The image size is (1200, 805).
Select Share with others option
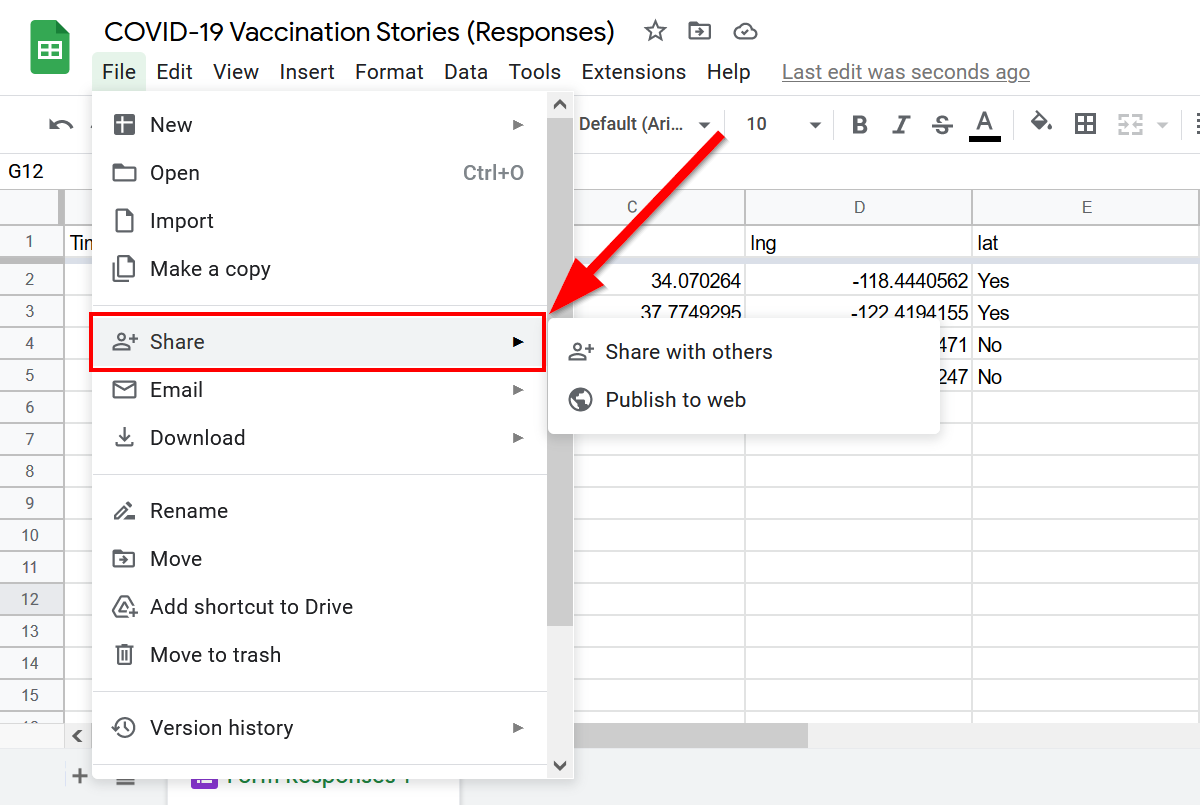pyautogui.click(x=689, y=352)
